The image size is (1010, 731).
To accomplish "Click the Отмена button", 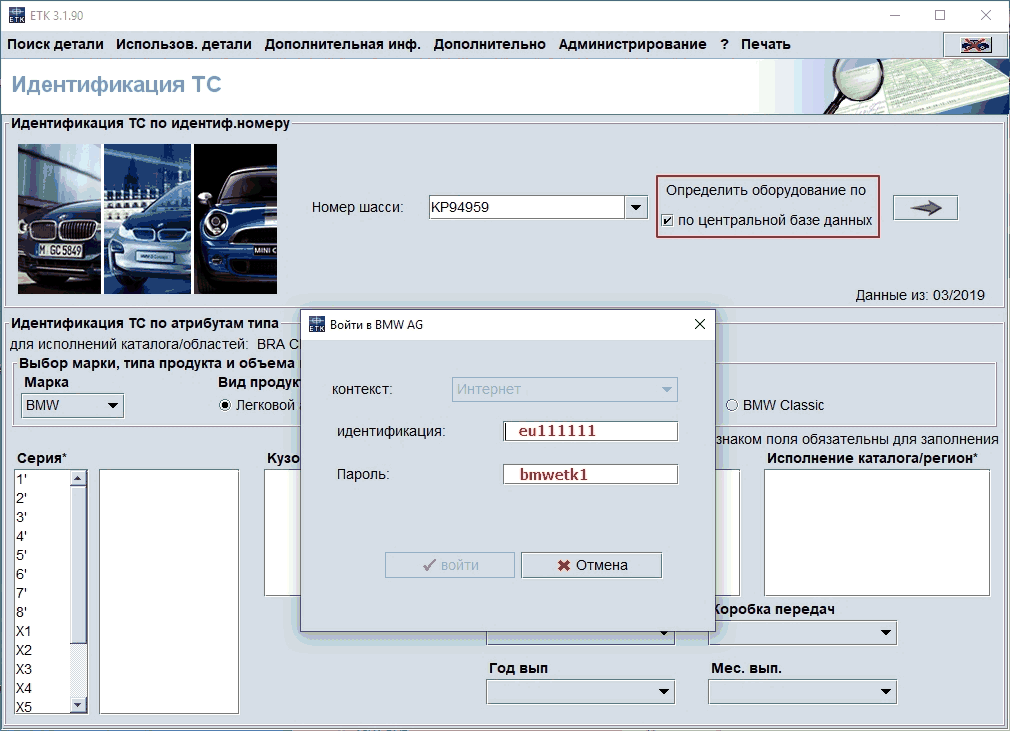I will [x=591, y=565].
